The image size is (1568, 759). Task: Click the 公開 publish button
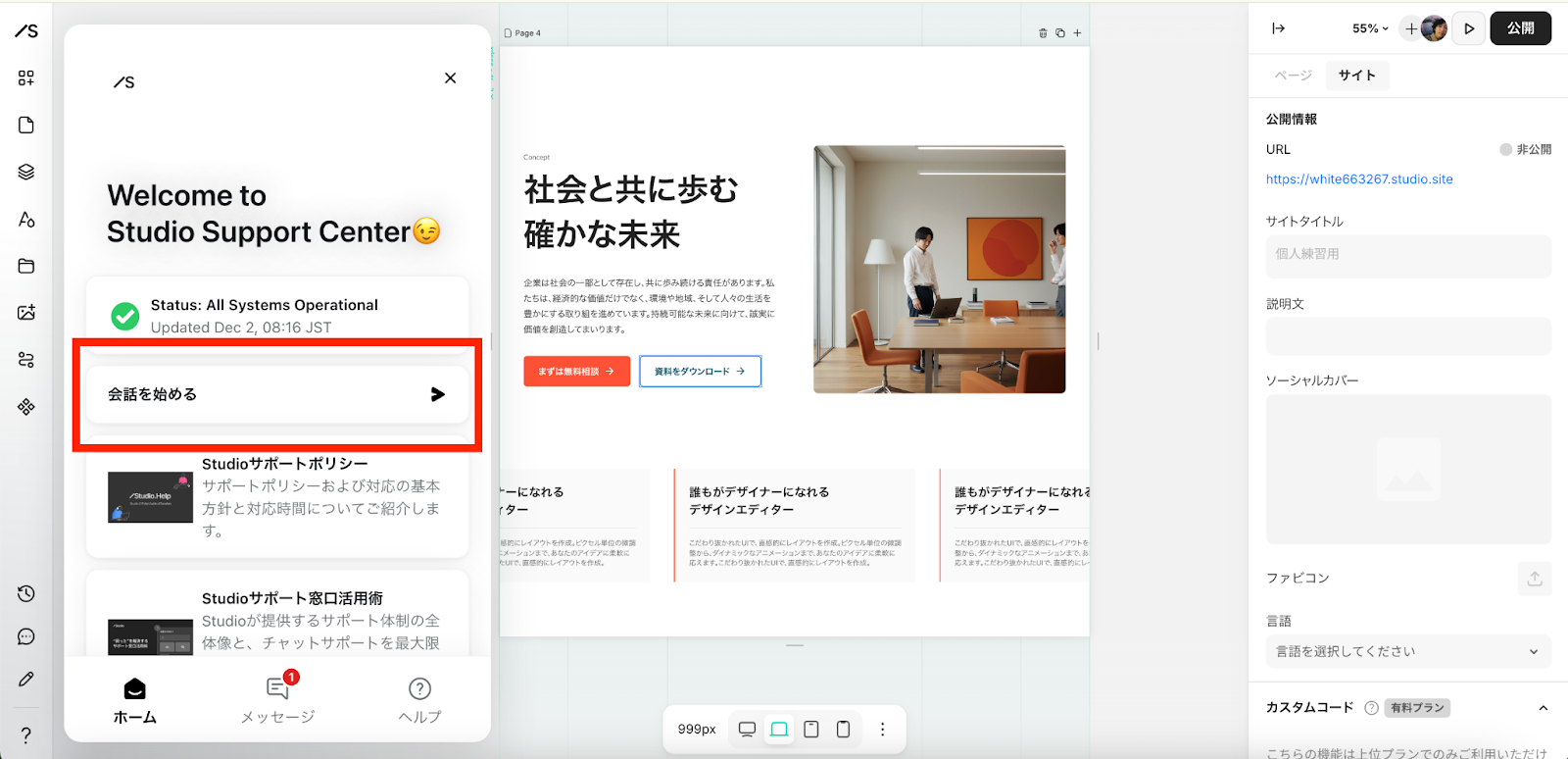1521,28
